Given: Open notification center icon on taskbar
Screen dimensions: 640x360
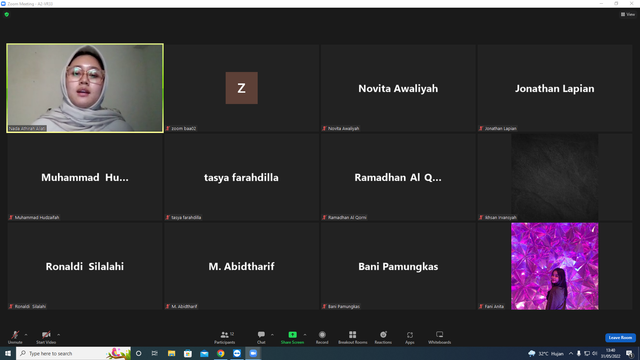Looking at the screenshot, I should tap(630, 353).
